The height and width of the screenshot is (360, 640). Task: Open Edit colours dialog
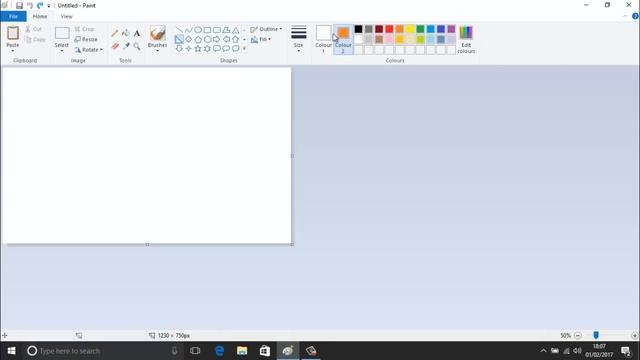466,39
